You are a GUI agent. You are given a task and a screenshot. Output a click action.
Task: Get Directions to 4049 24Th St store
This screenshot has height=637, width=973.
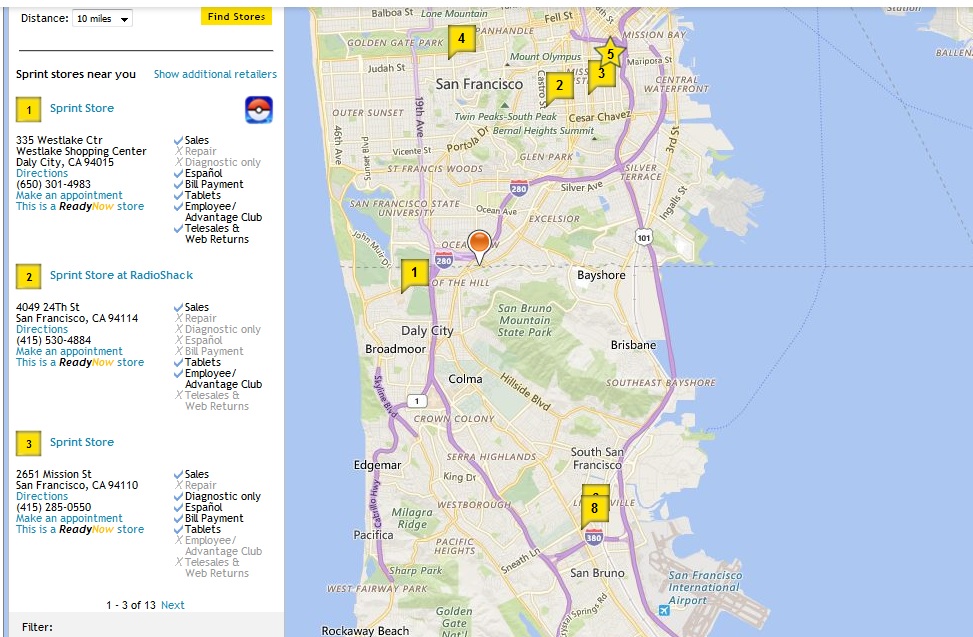tap(42, 329)
